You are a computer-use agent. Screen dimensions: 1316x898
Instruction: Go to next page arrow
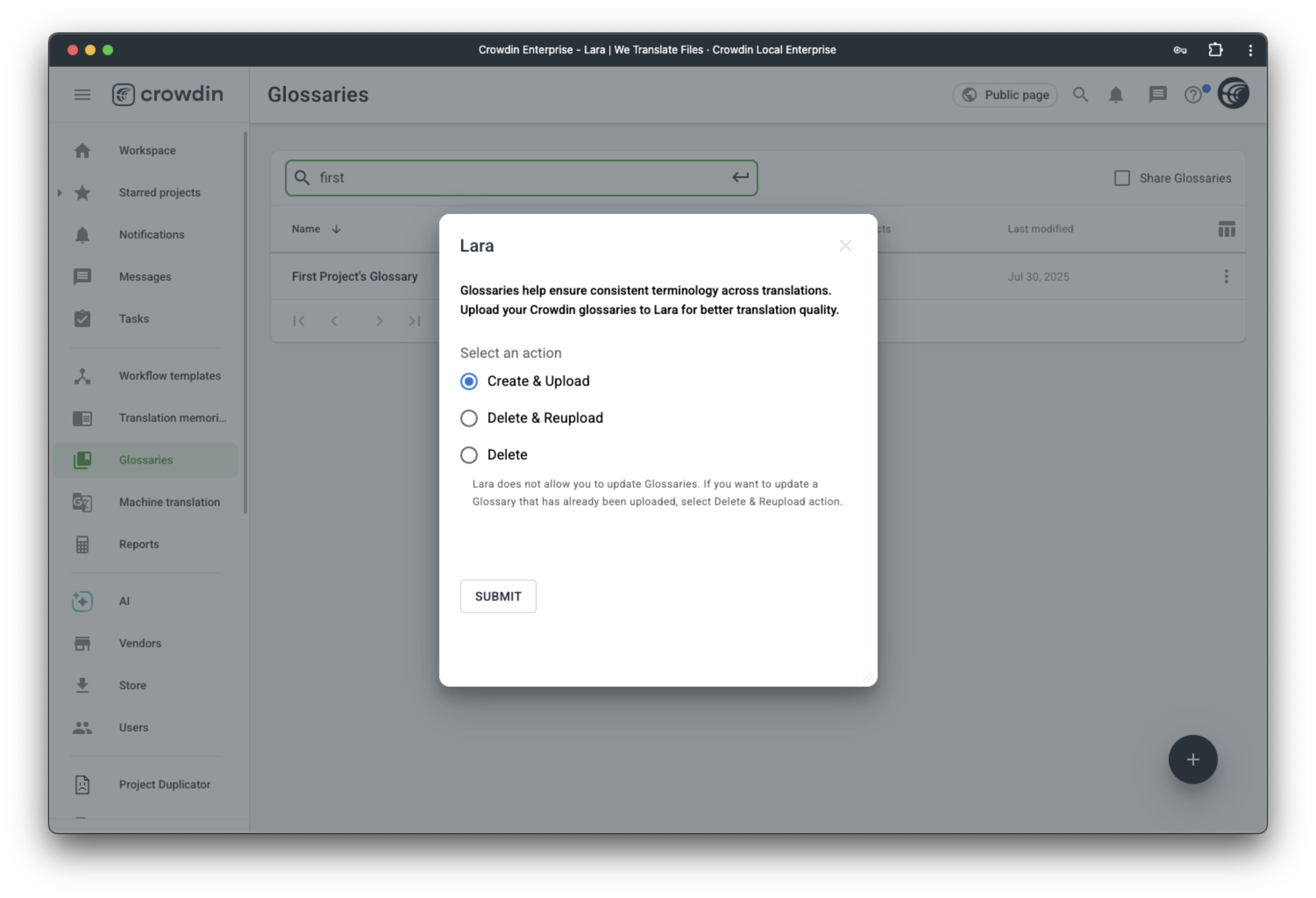coord(379,321)
